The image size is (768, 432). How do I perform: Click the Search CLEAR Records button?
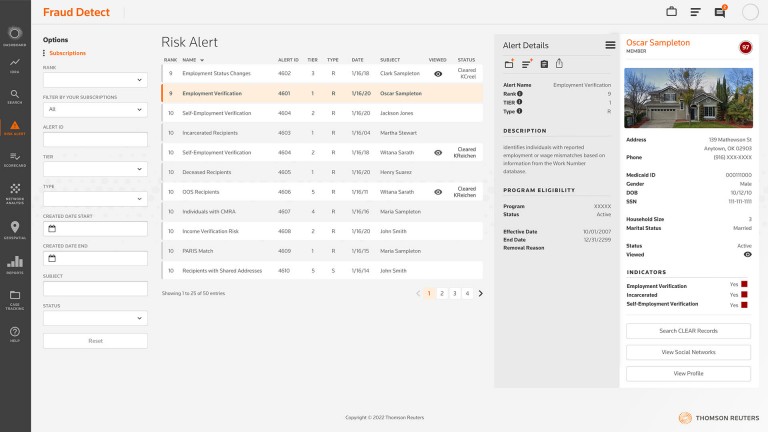pyautogui.click(x=688, y=331)
